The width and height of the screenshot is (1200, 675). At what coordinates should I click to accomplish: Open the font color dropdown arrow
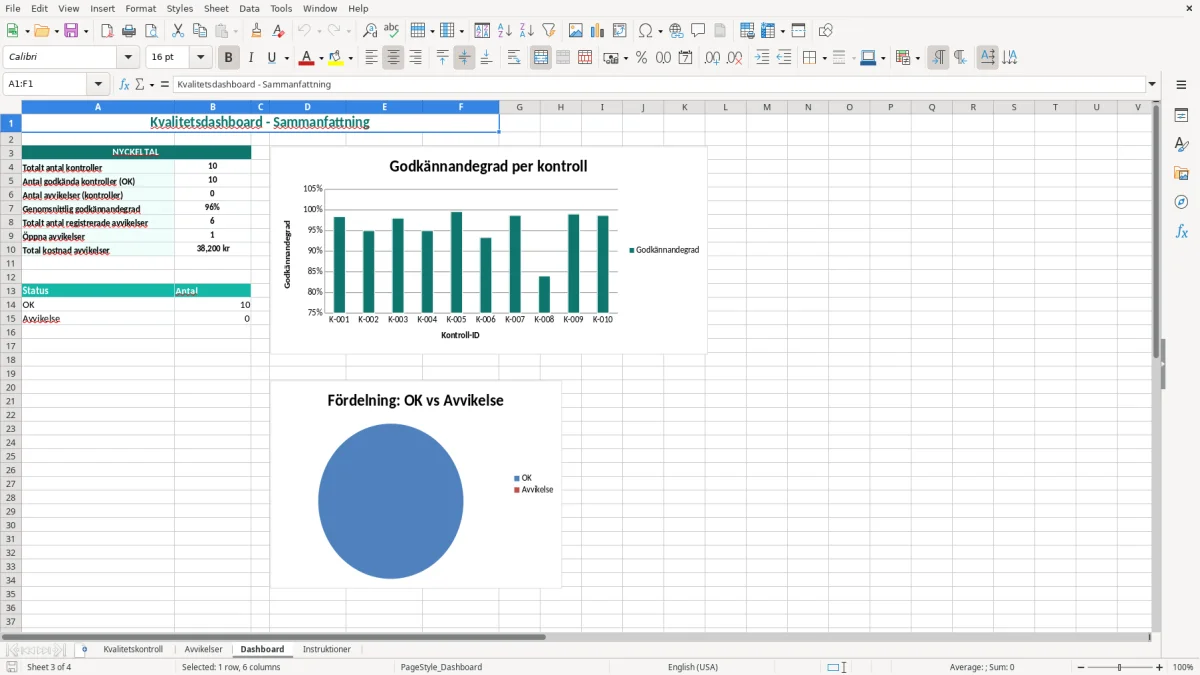tap(321, 58)
